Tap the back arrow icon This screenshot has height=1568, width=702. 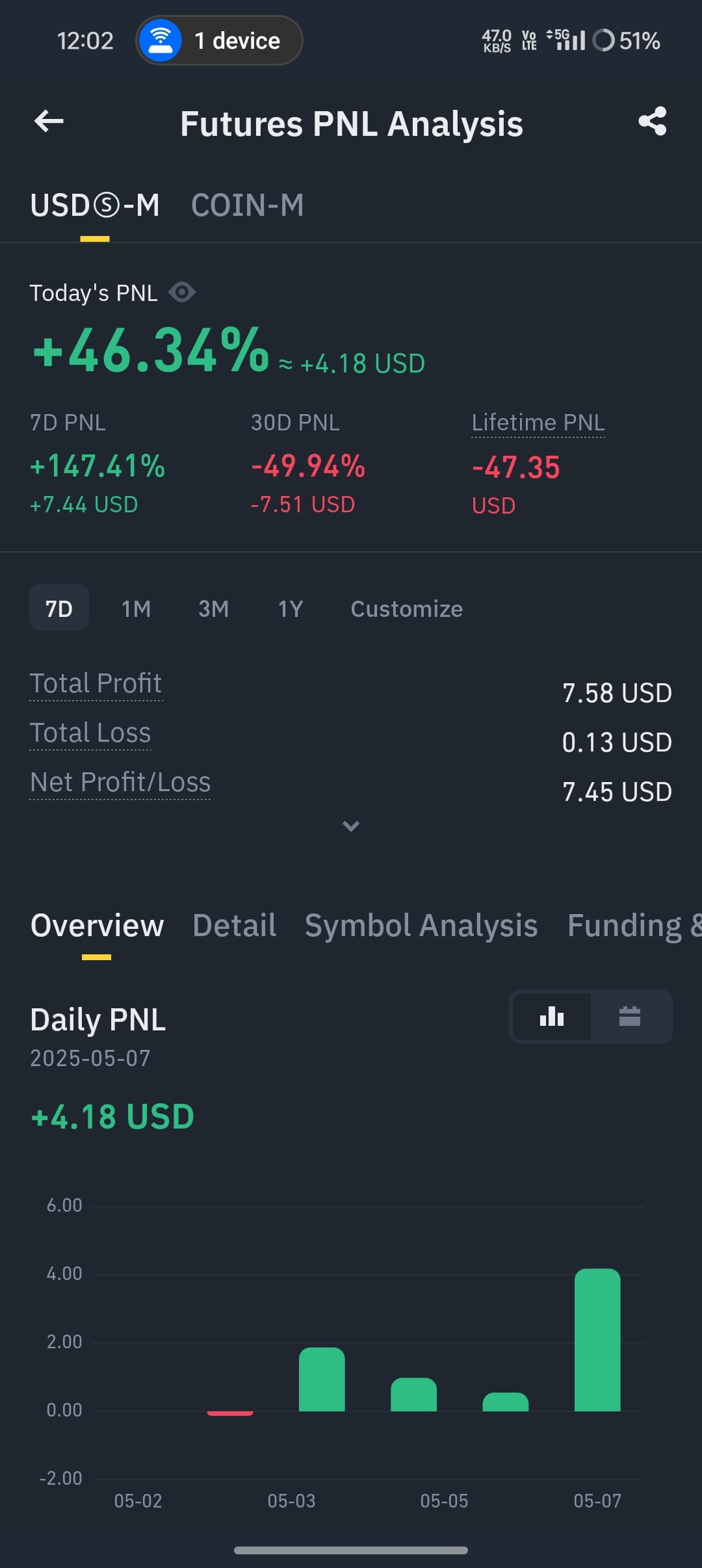click(x=49, y=121)
